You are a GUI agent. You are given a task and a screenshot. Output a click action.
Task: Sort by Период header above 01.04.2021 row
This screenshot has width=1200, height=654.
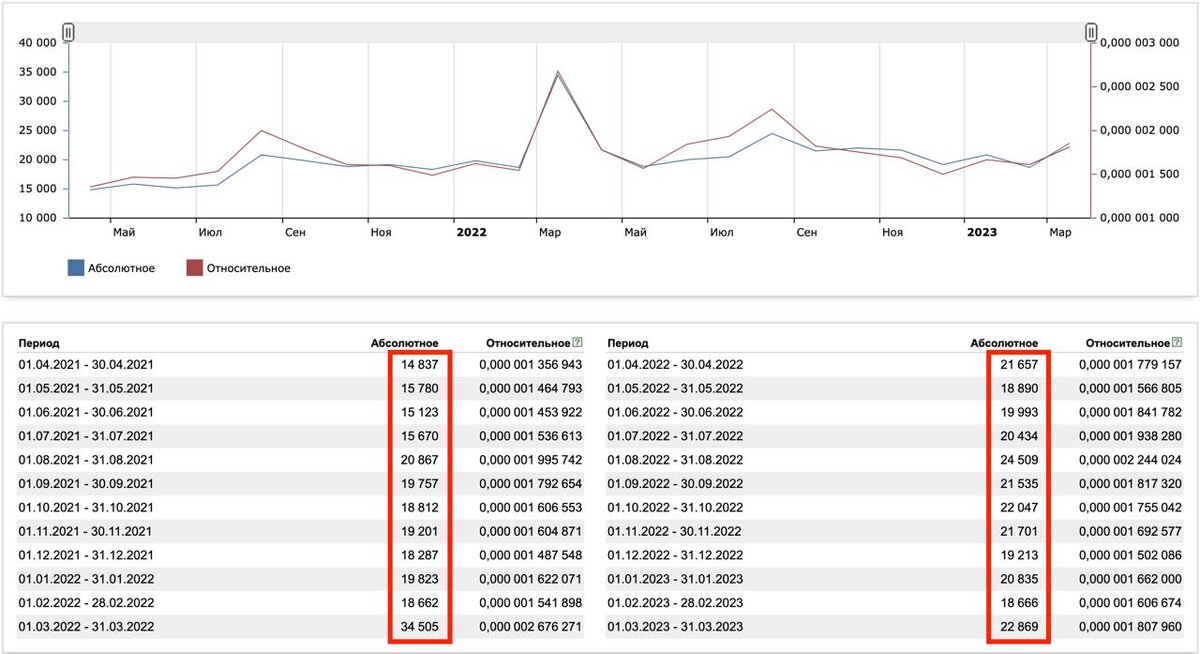coord(39,343)
